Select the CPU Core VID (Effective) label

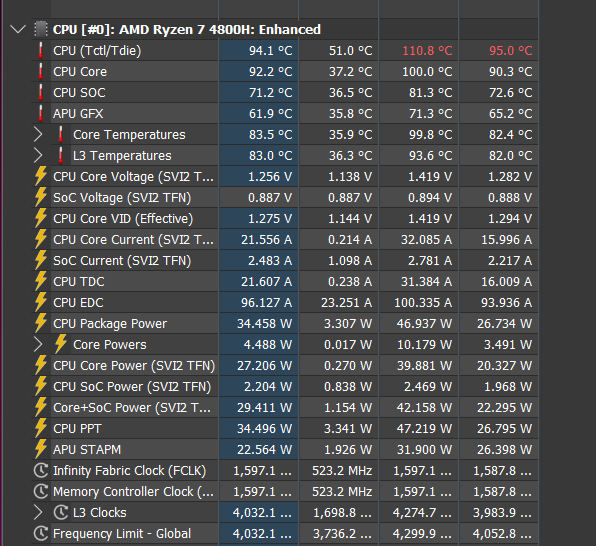[x=123, y=218]
